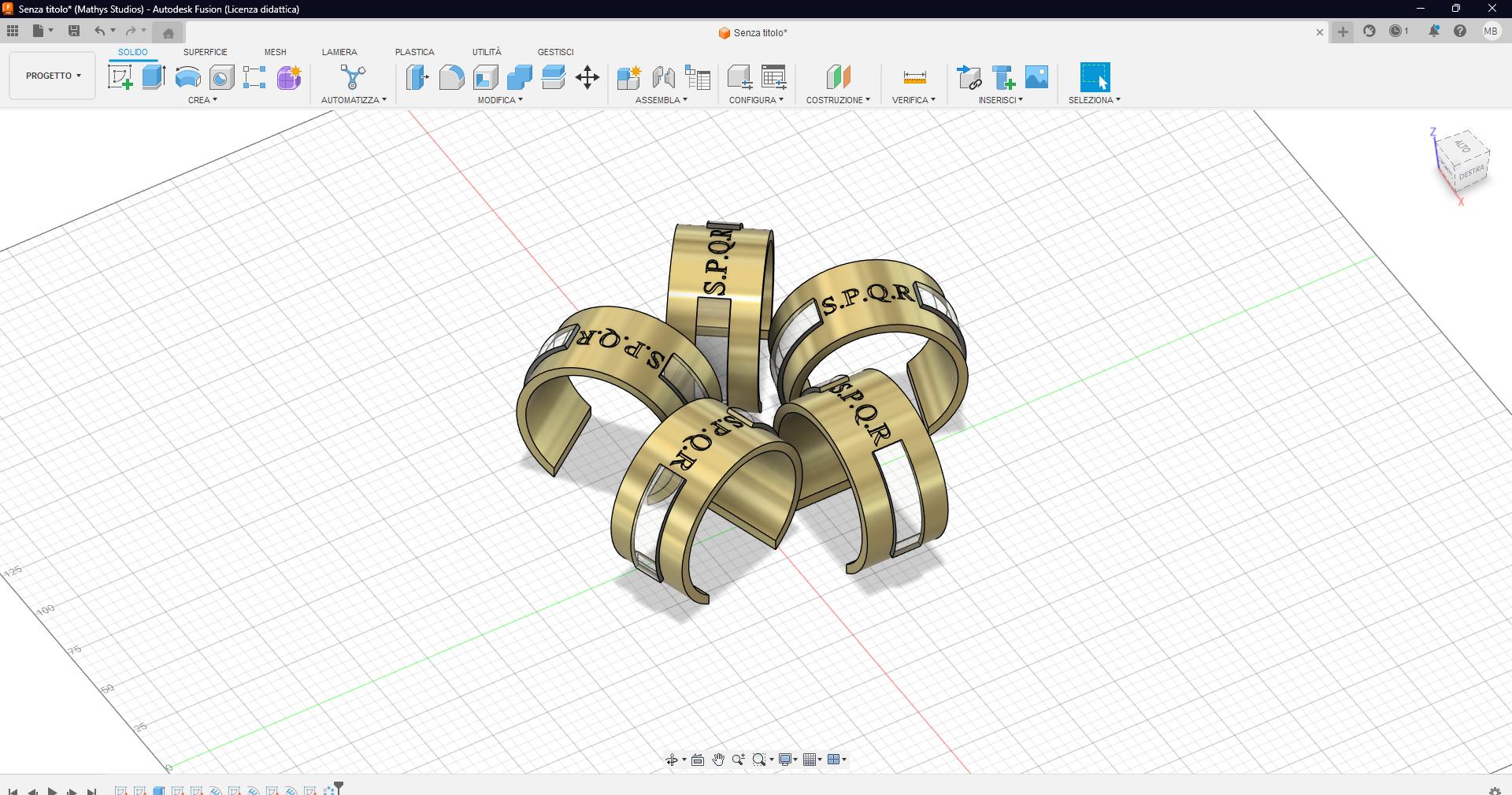The height and width of the screenshot is (795, 1512).
Task: Click the Insert Canvas image icon
Action: pos(1037,77)
